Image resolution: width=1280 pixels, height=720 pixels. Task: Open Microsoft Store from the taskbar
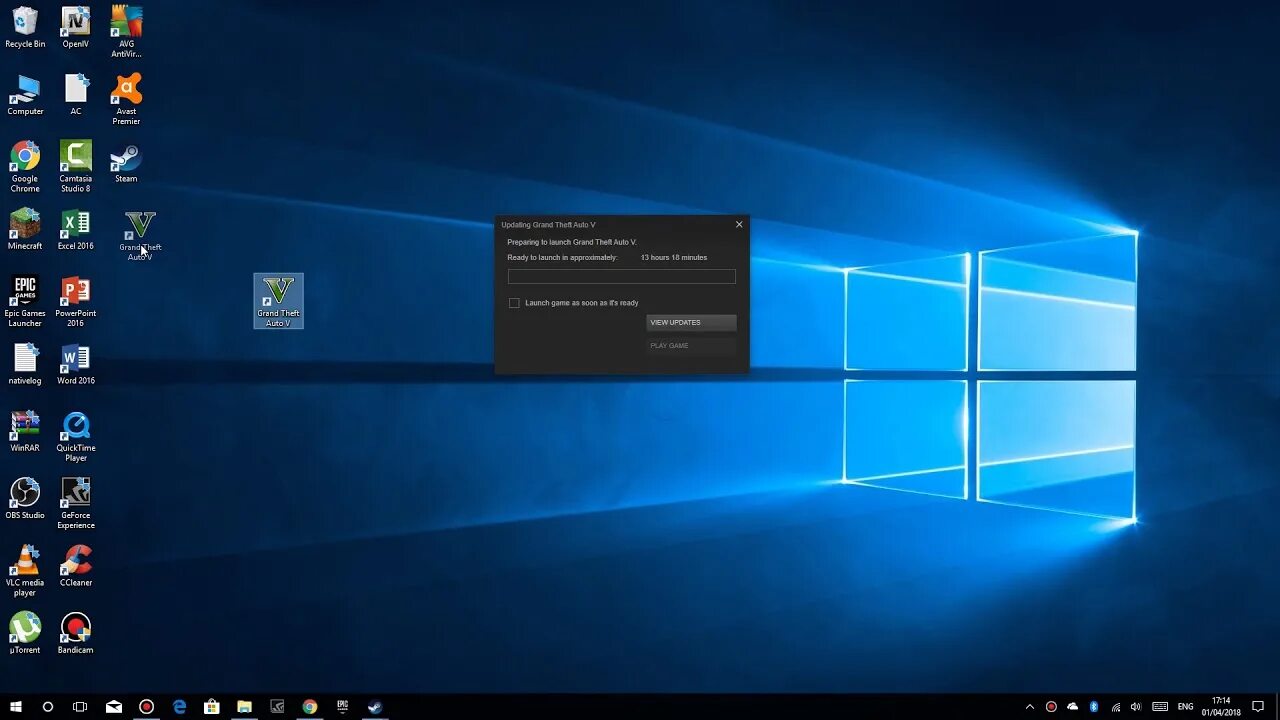pyautogui.click(x=212, y=706)
